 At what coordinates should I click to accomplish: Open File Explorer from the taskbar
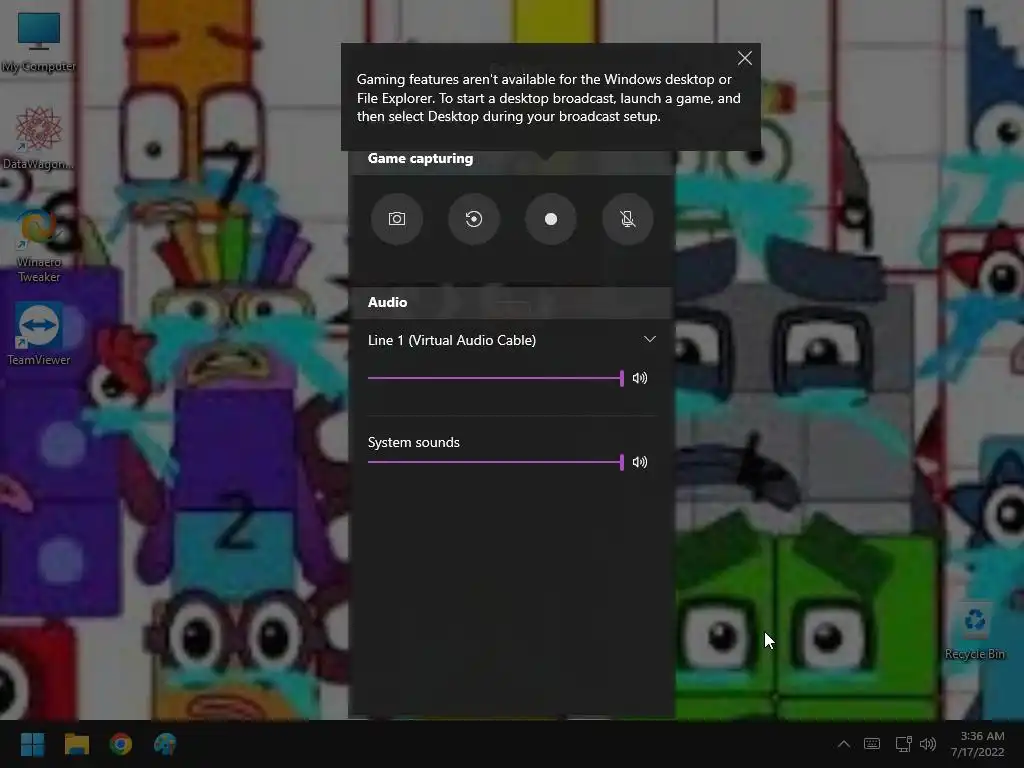[76, 744]
